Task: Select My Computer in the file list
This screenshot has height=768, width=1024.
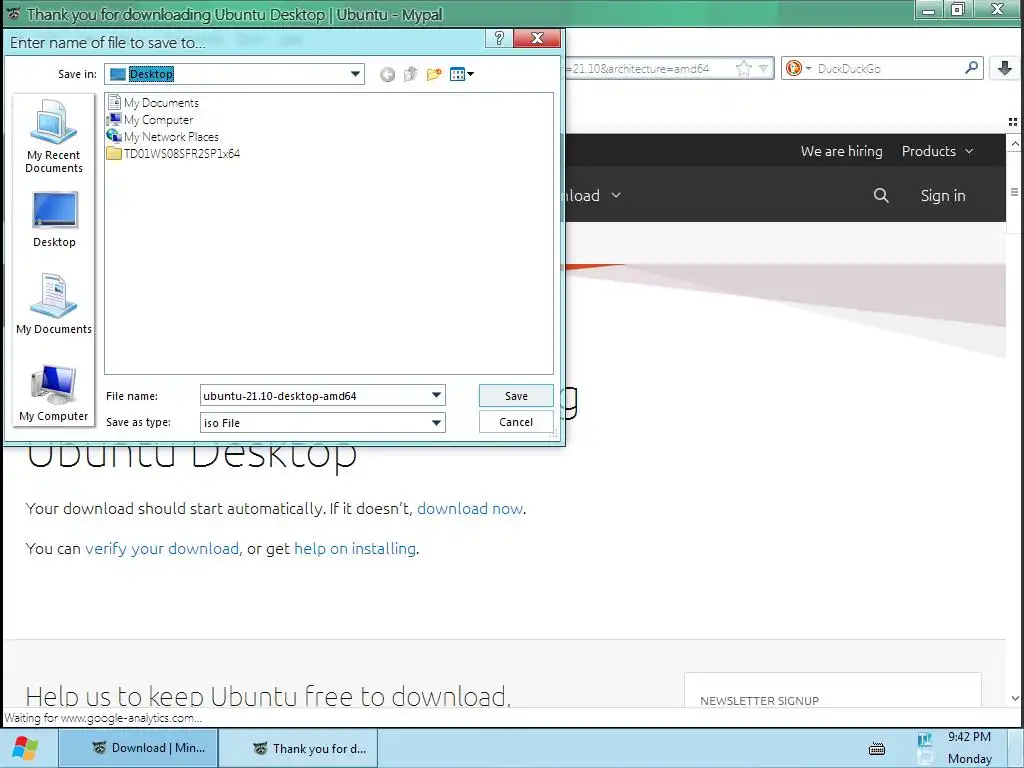Action: (x=150, y=120)
